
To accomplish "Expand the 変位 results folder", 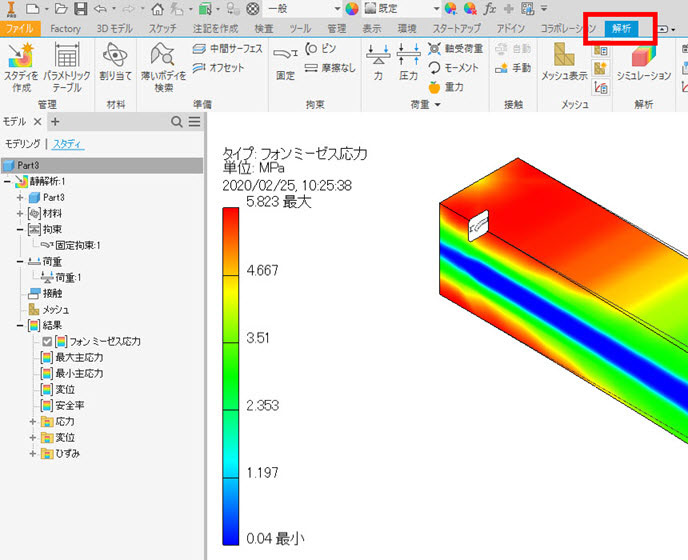I will [x=32, y=438].
